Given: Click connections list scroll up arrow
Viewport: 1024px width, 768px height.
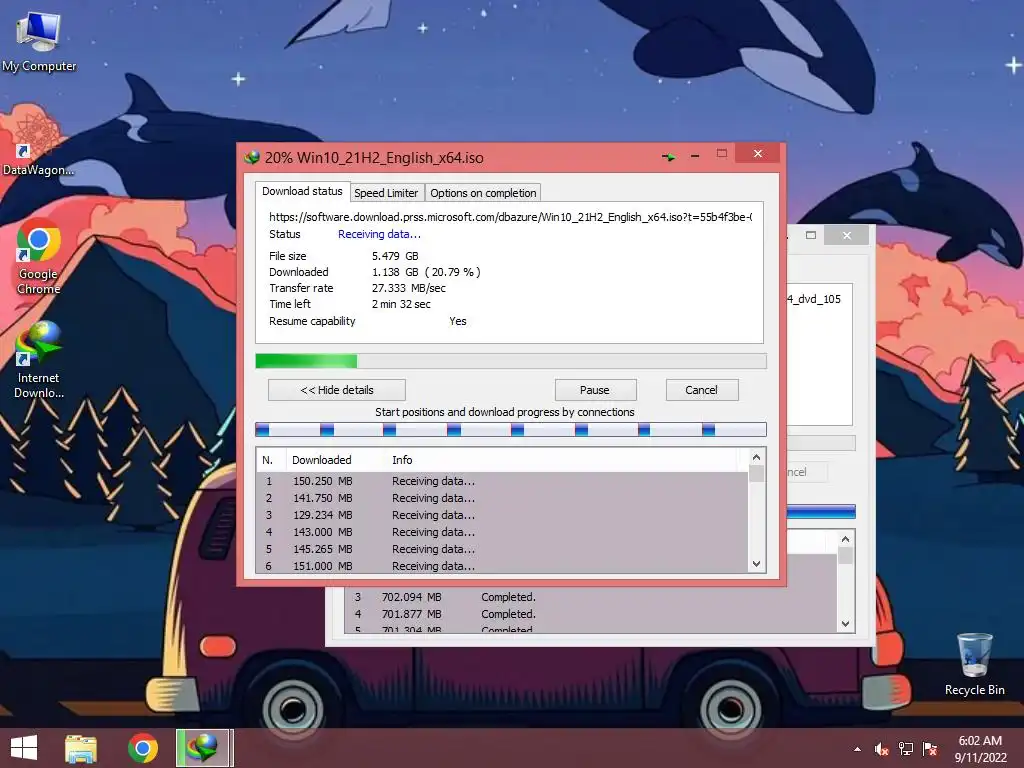Looking at the screenshot, I should (x=756, y=457).
